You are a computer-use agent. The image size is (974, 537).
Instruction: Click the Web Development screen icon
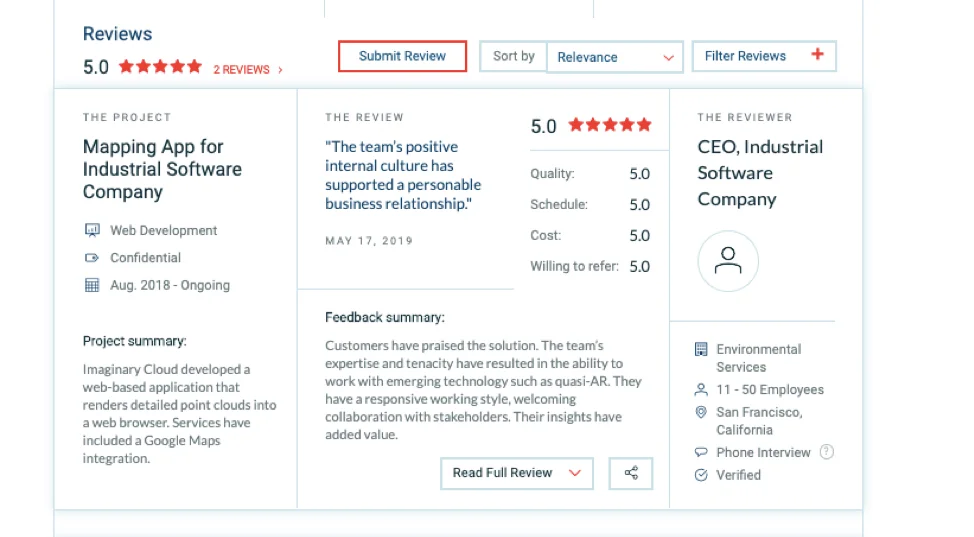pos(92,231)
